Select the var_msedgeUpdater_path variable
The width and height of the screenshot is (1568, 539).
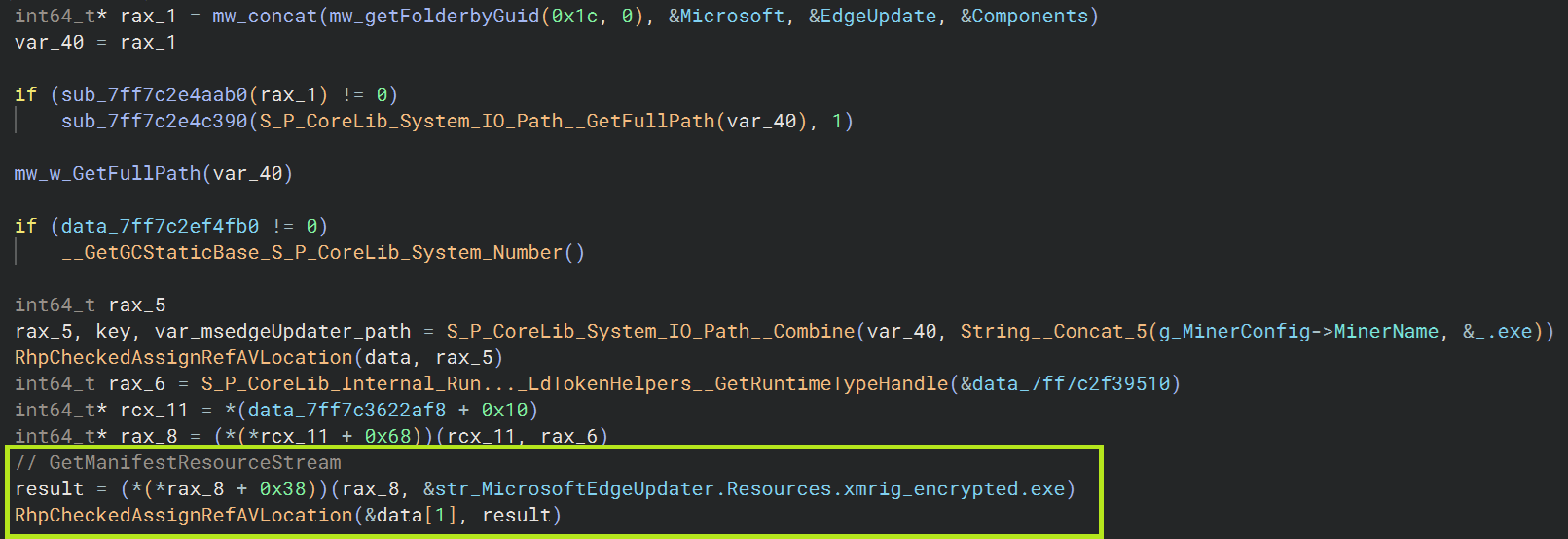click(x=282, y=332)
